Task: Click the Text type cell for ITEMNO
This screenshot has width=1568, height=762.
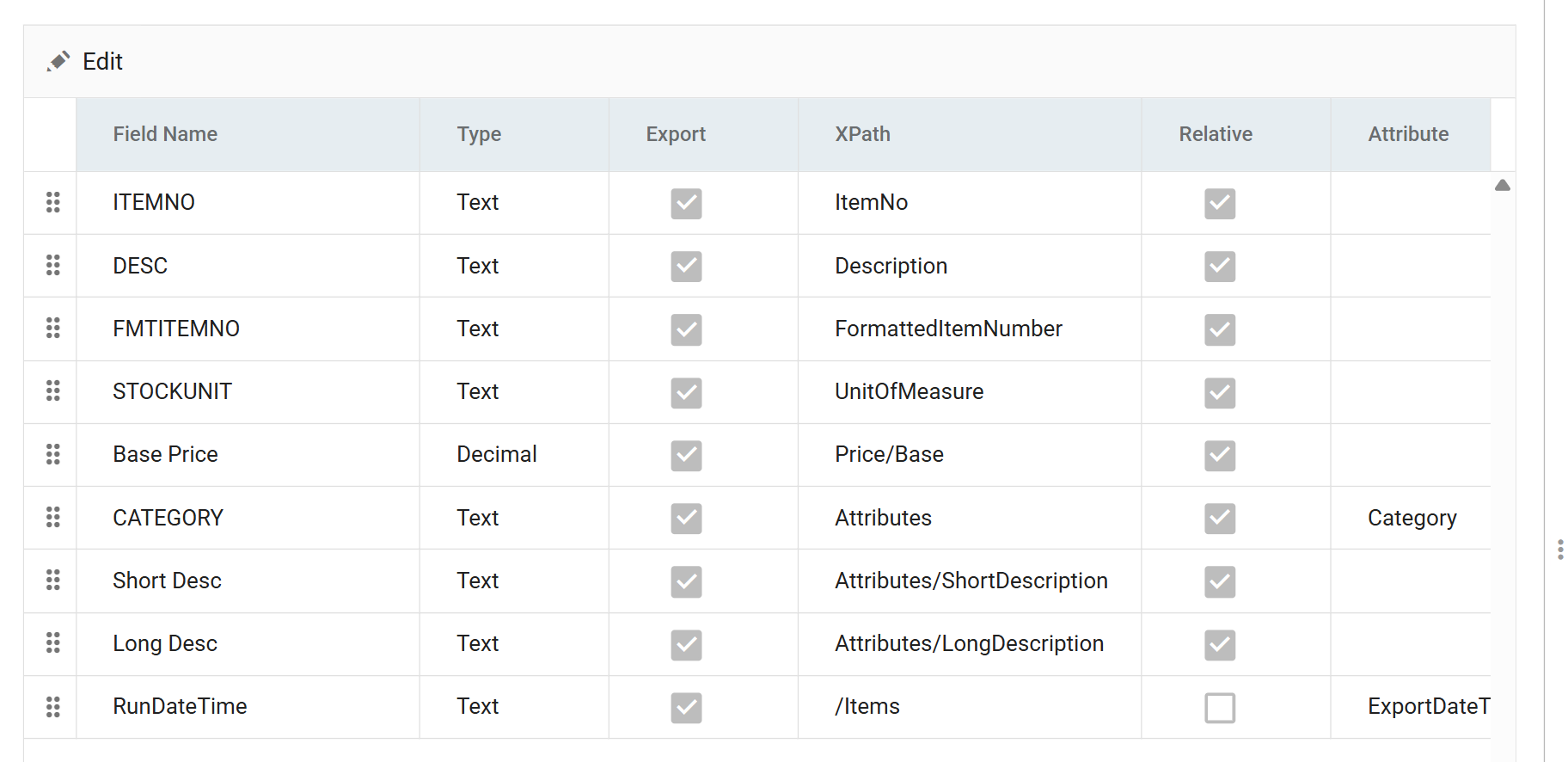Action: click(x=514, y=203)
